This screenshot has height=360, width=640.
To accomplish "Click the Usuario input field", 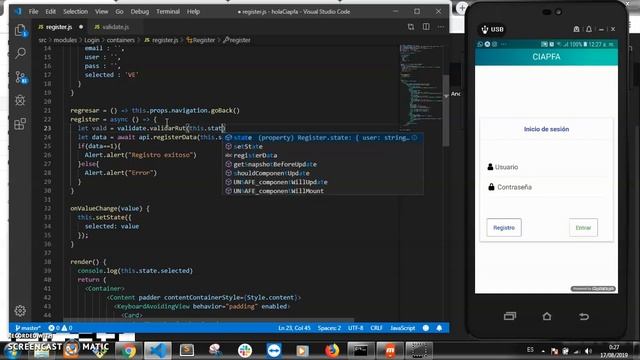I will click(546, 167).
